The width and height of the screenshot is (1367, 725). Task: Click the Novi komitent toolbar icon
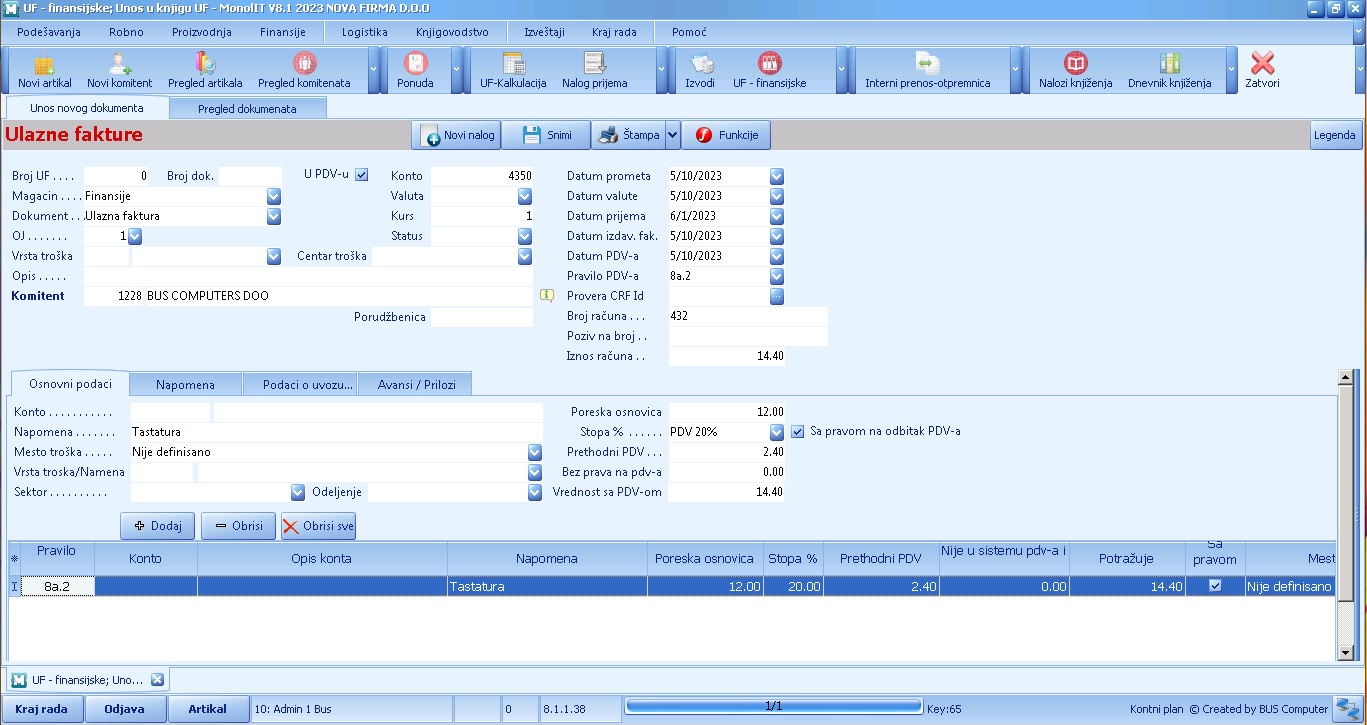(120, 71)
